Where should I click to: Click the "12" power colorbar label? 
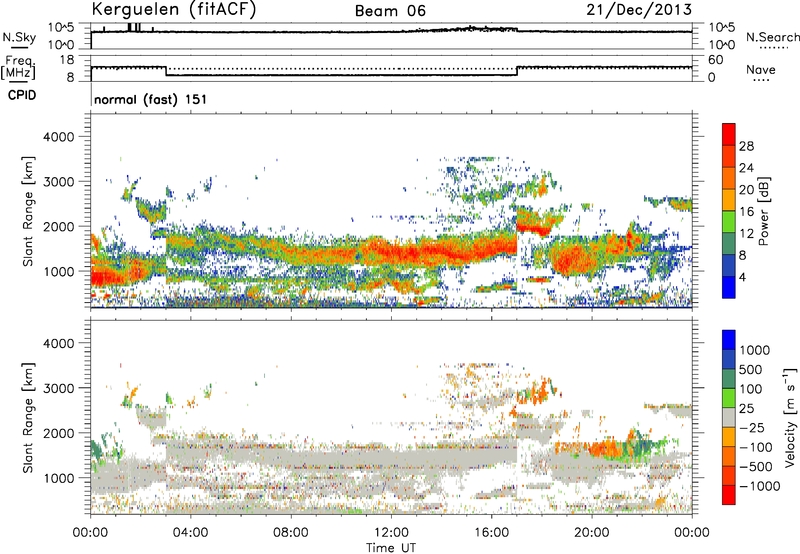click(x=746, y=234)
